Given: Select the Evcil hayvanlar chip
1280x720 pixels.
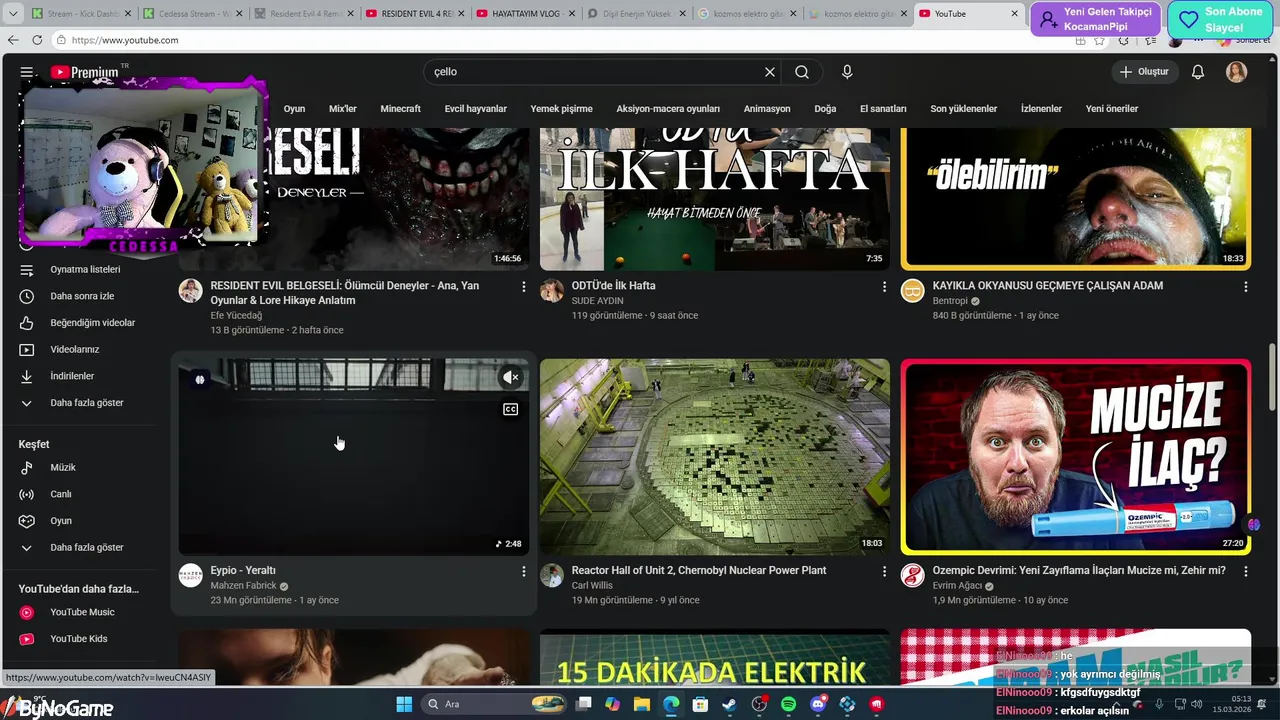Looking at the screenshot, I should point(476,109).
